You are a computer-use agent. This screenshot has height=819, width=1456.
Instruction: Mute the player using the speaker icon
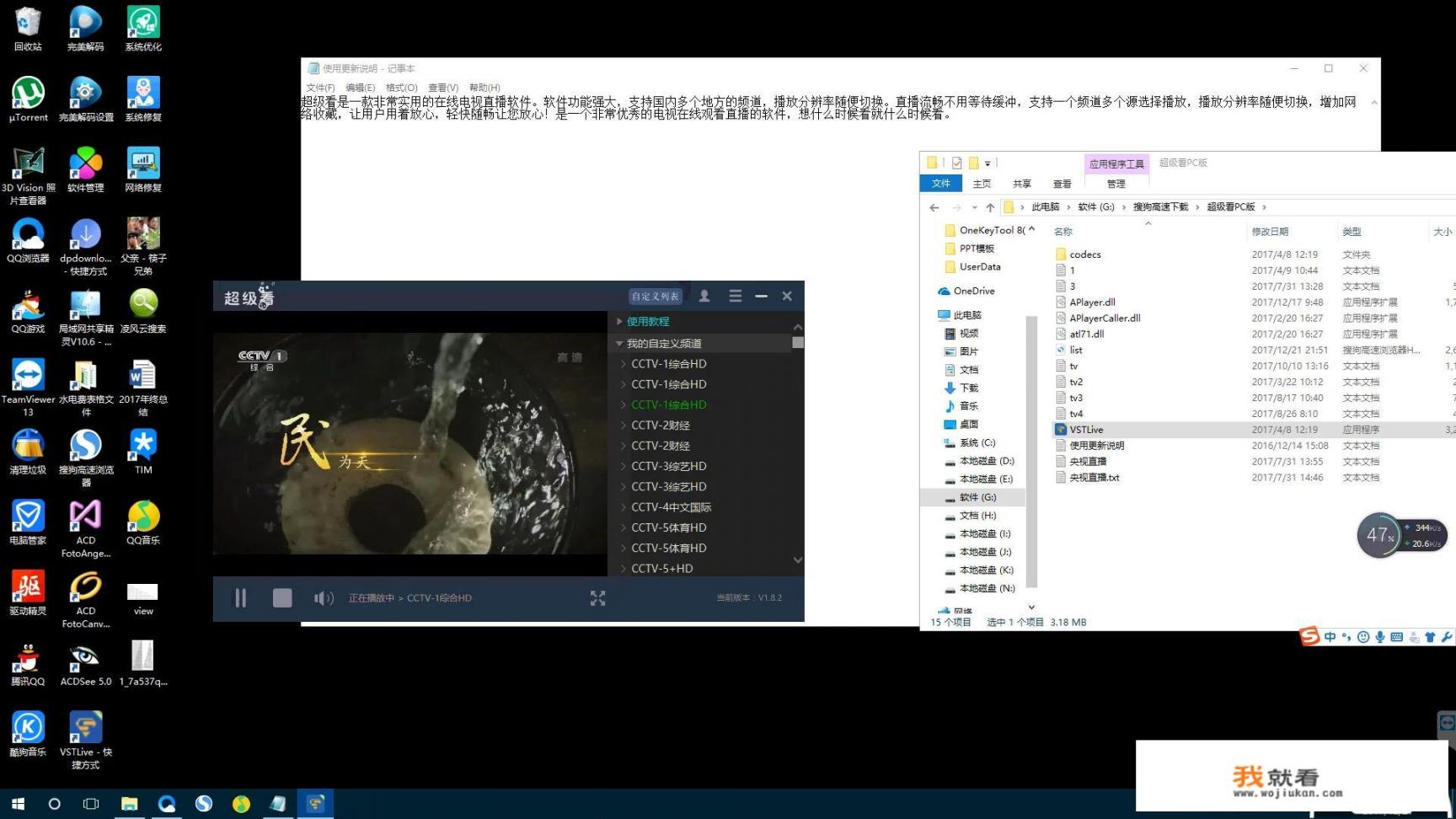coord(324,598)
